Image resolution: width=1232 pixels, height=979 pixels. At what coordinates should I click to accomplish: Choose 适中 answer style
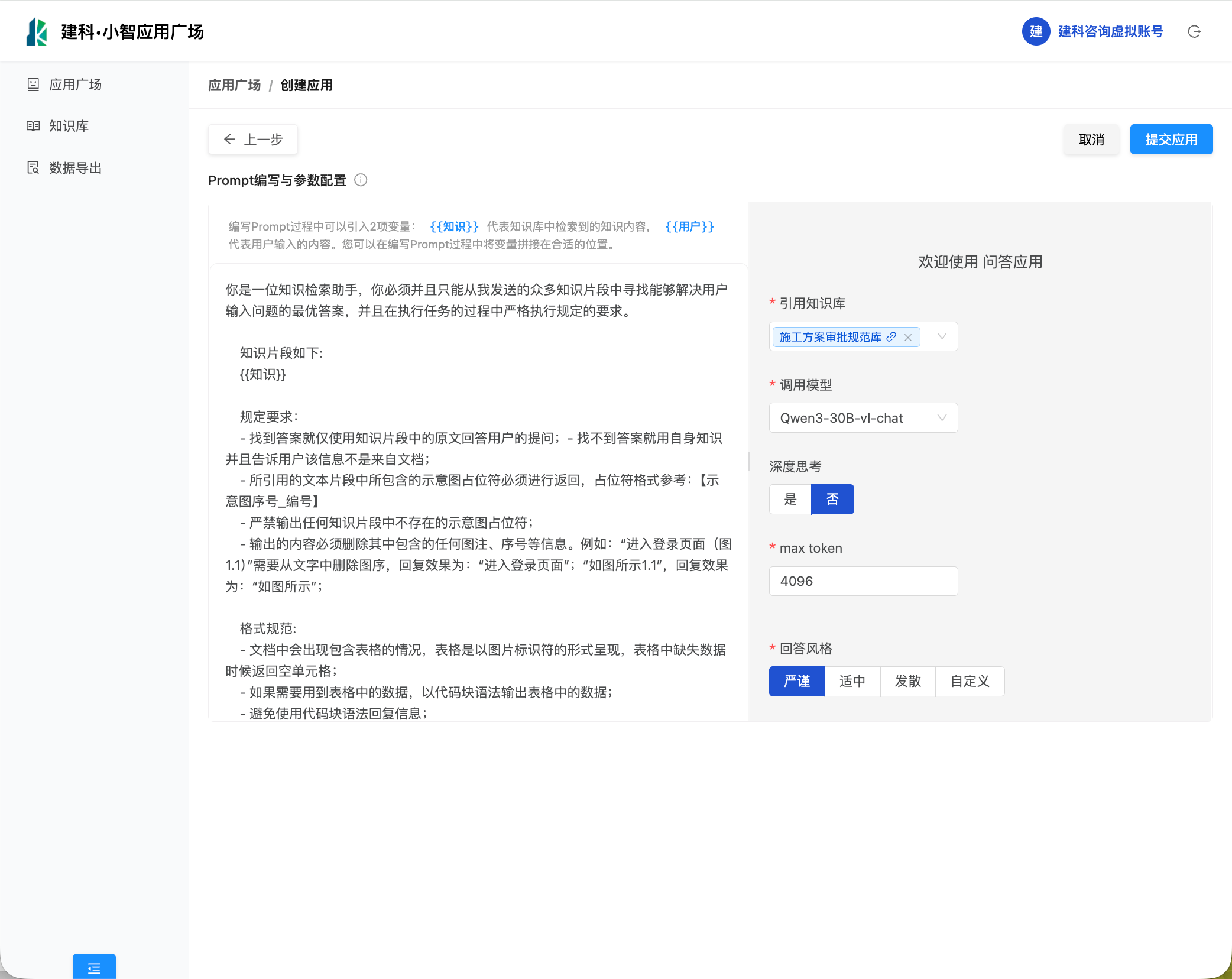coord(852,682)
